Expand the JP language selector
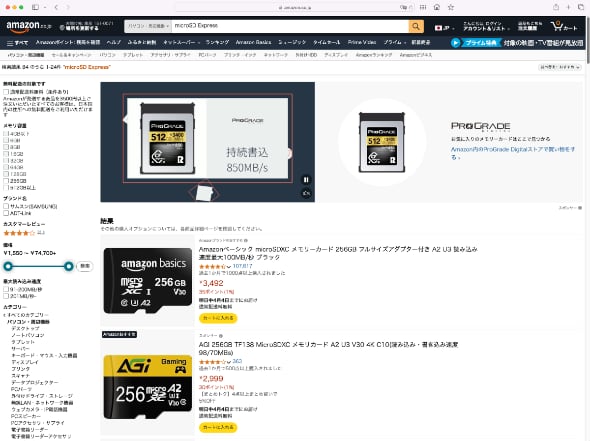 tap(444, 28)
